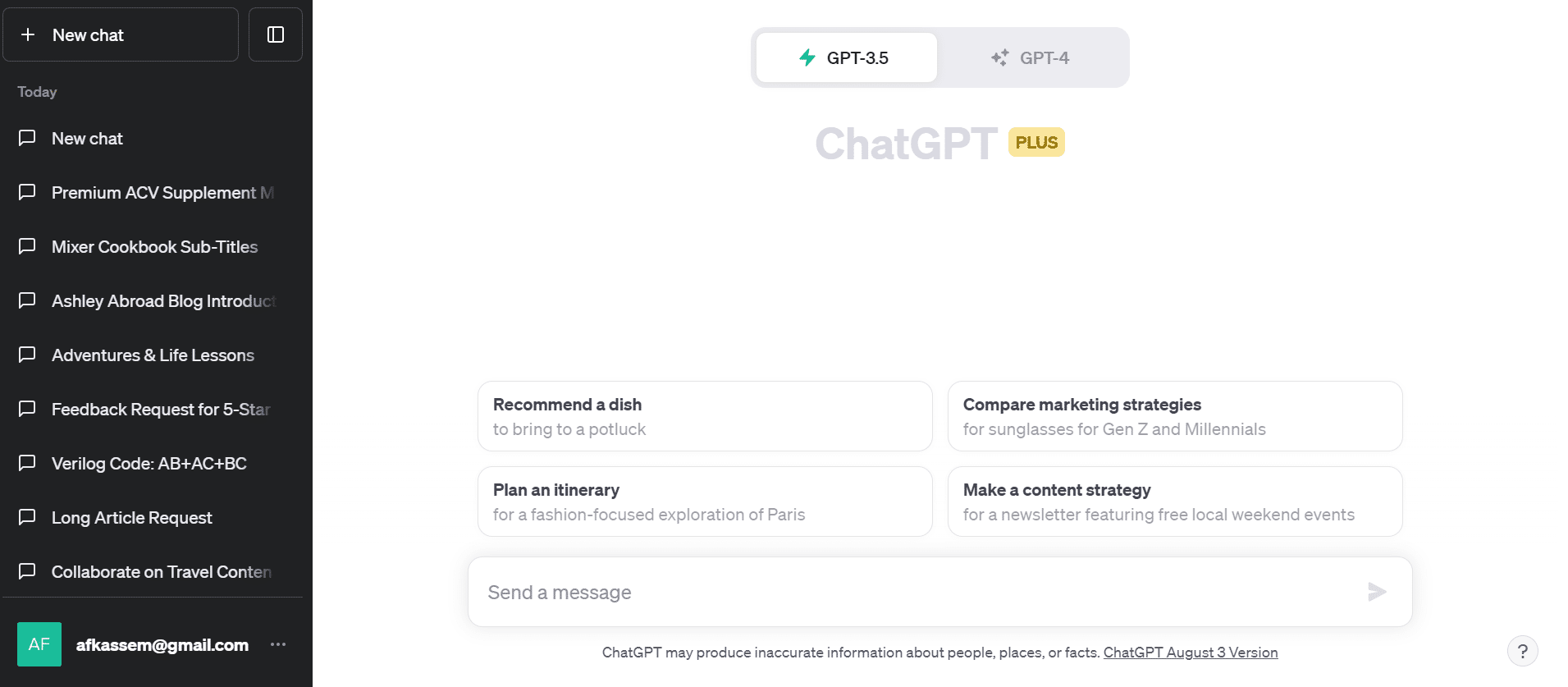Open ChatGPT August 3 Version link
Screen dimensions: 1568x687
1190,653
